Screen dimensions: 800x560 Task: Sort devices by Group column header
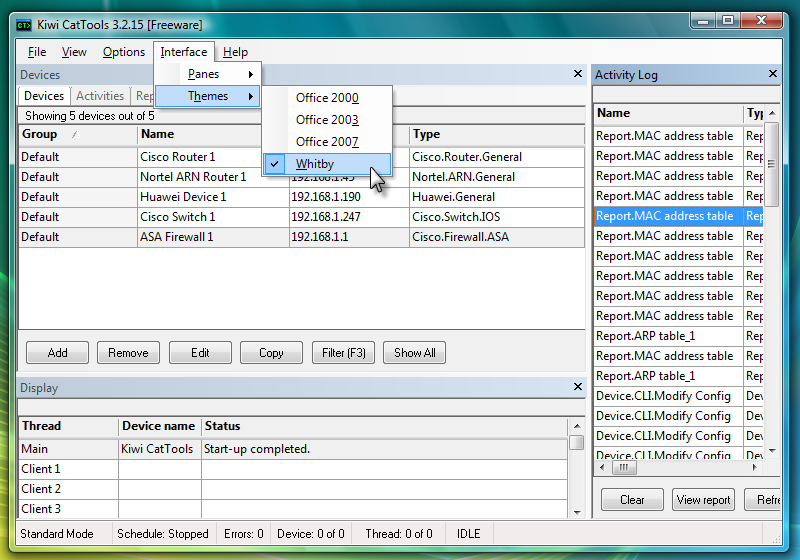click(78, 135)
